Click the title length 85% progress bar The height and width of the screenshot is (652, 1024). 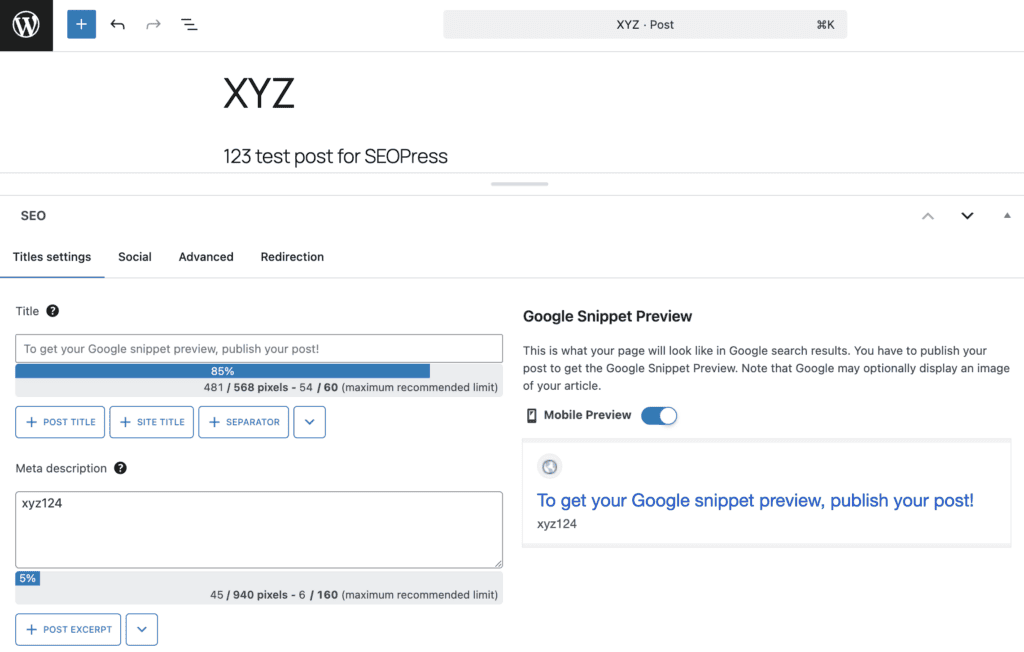click(x=223, y=371)
